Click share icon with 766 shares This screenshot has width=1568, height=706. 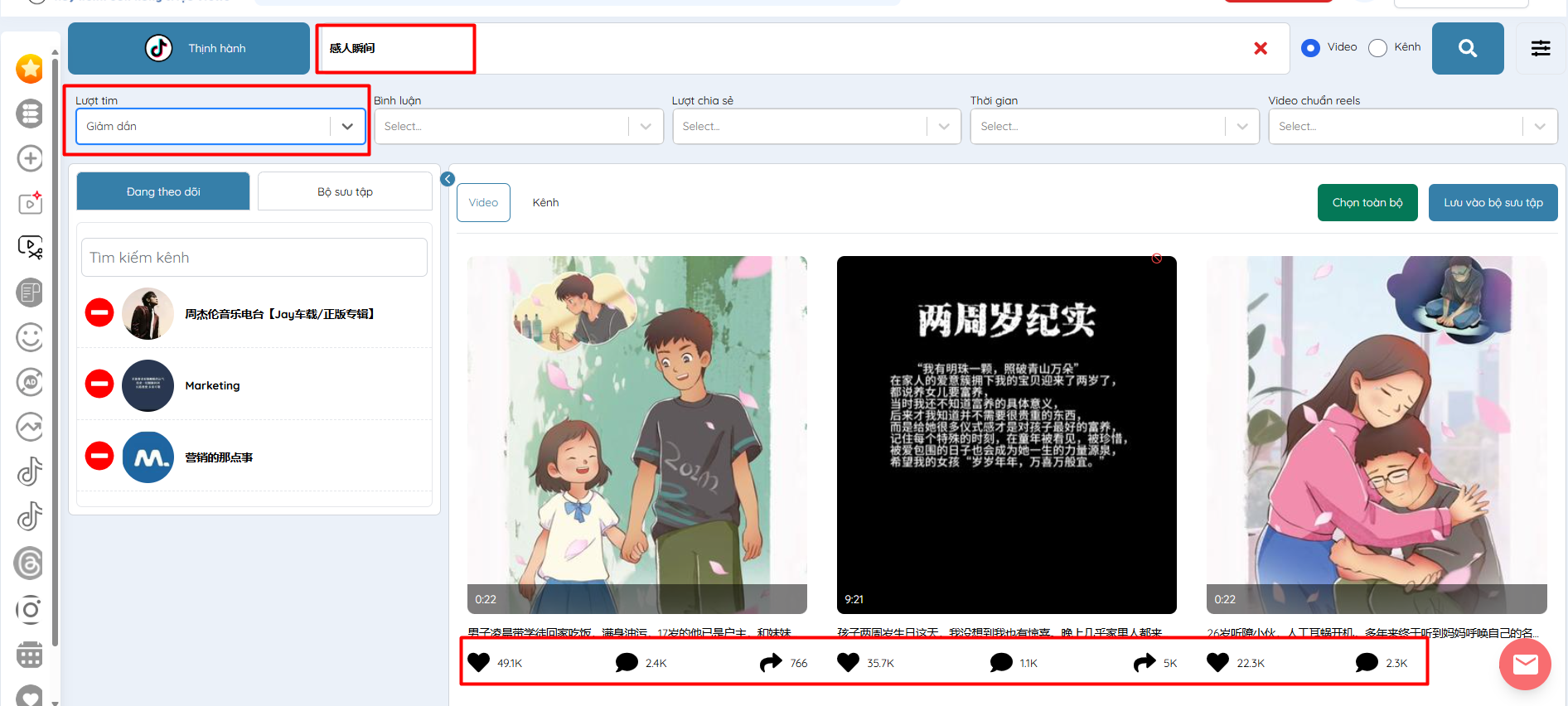coord(771,662)
